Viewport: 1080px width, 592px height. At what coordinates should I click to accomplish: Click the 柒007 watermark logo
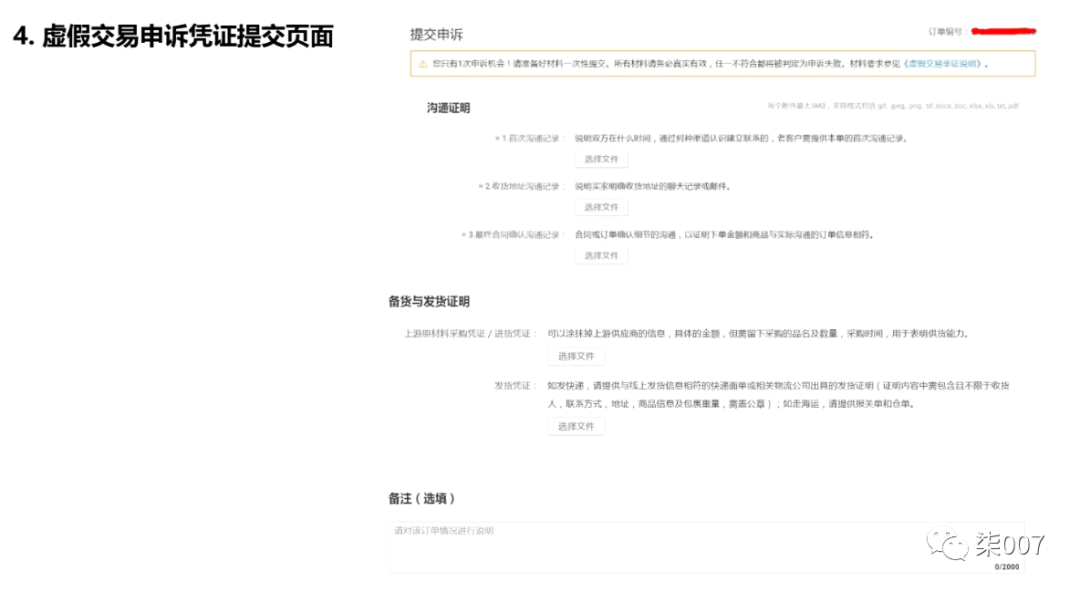pos(983,545)
